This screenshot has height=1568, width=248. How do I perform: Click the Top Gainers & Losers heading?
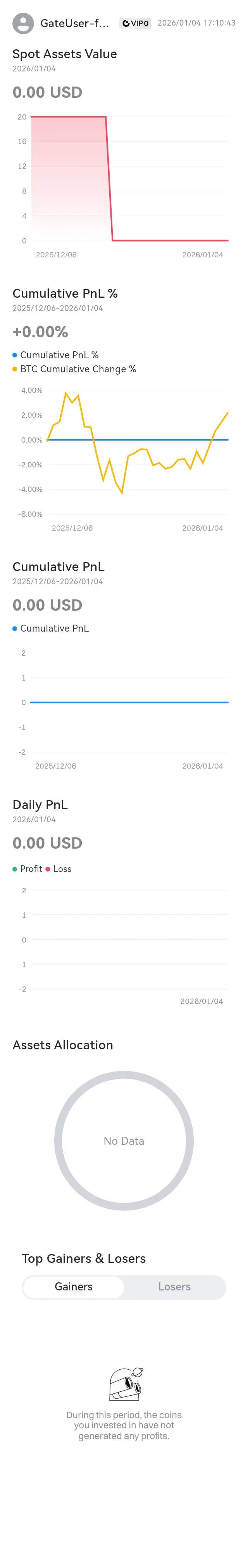click(84, 1257)
